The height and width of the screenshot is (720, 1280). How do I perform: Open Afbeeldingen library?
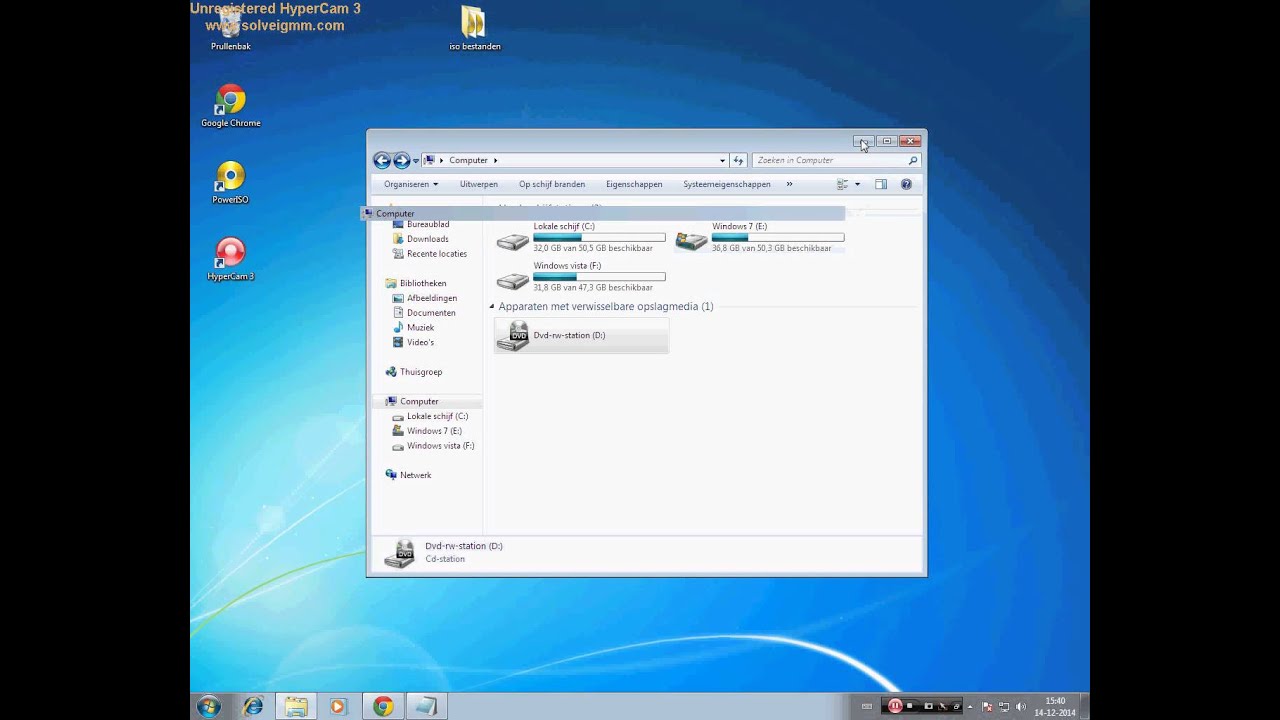click(x=432, y=298)
